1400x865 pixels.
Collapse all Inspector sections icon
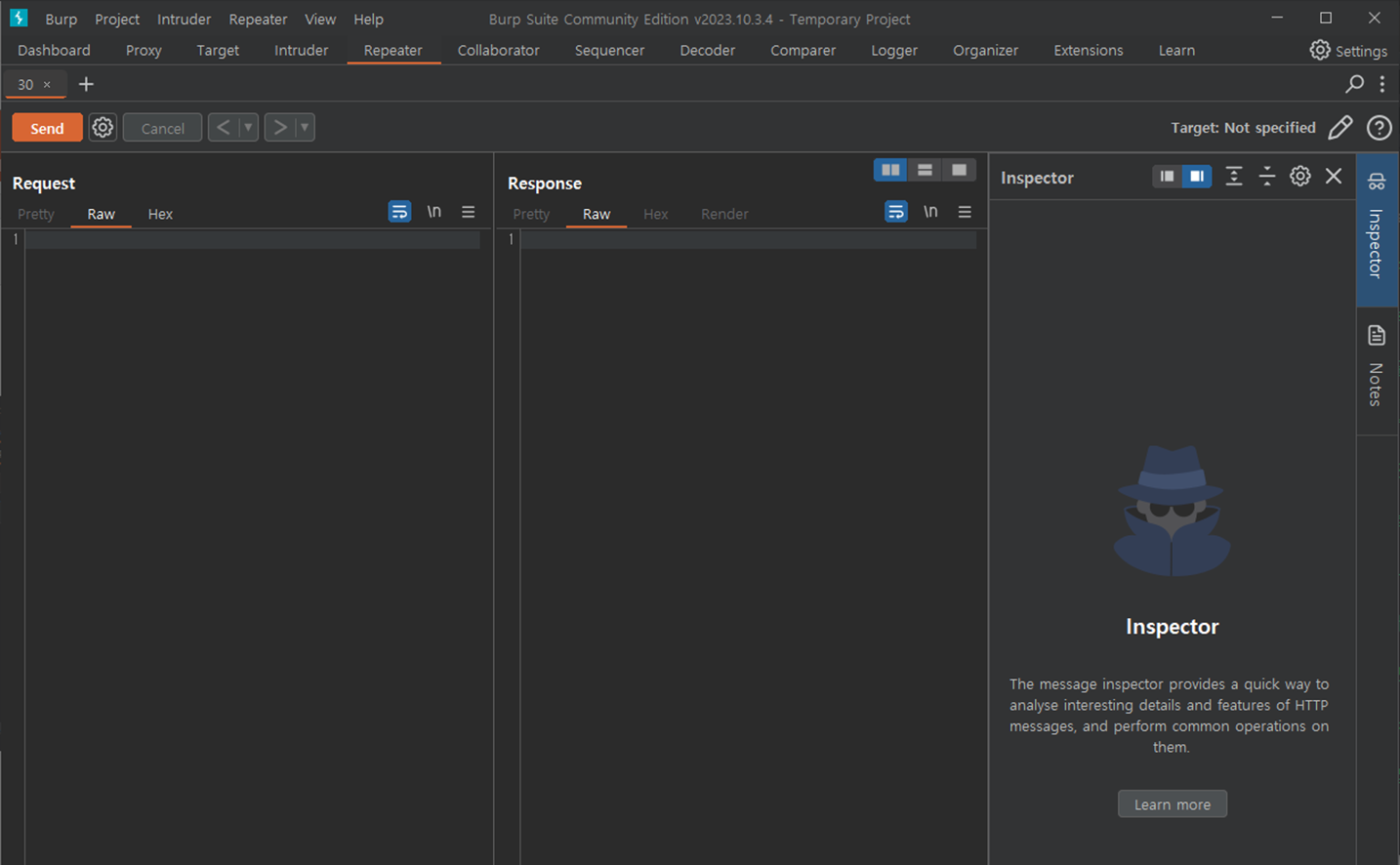point(1267,176)
